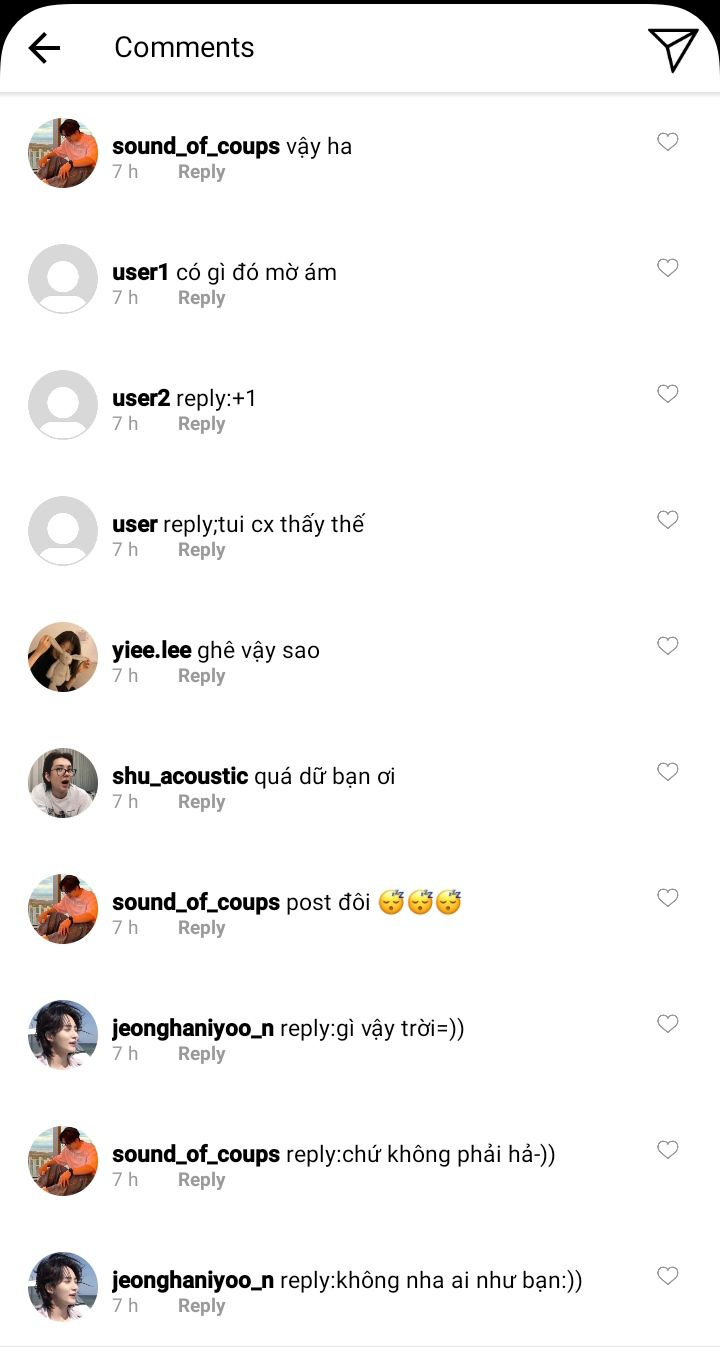Heart shu_acoustic's "quá dữ bạn ơi" comment
This screenshot has height=1352, width=720.
click(668, 772)
